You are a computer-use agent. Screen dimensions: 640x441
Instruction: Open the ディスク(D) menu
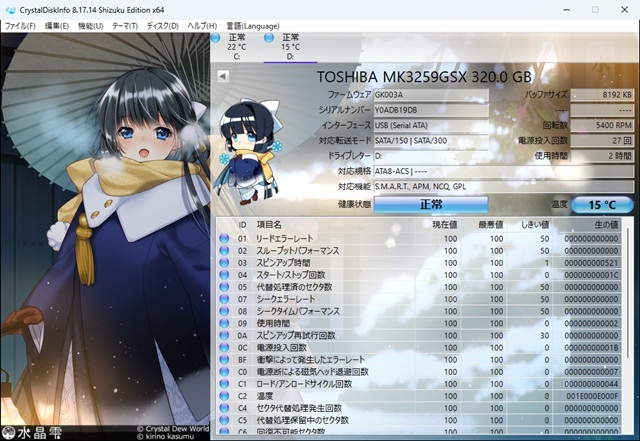click(x=164, y=25)
